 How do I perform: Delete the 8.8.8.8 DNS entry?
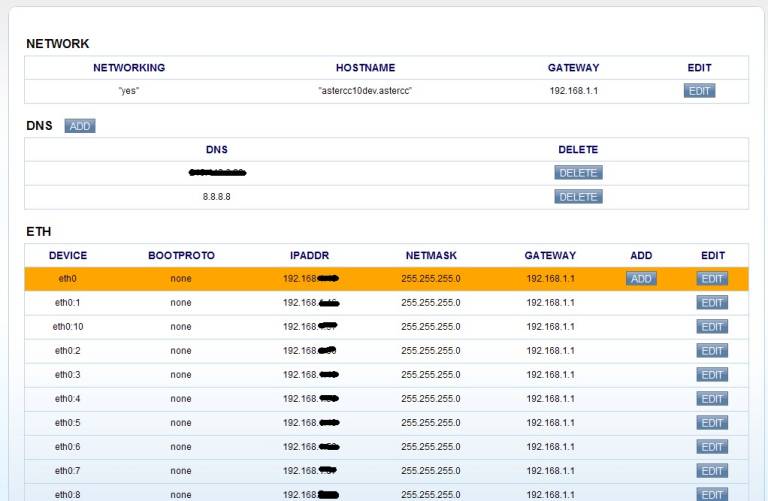point(578,197)
